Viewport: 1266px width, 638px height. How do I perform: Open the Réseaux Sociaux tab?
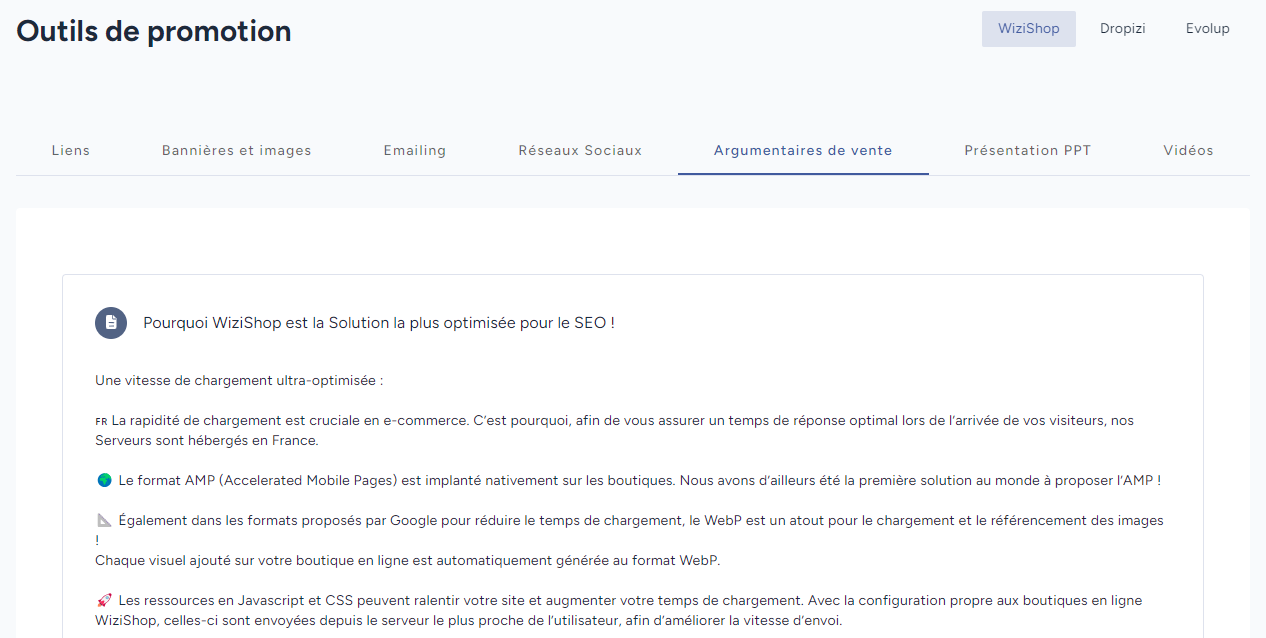pyautogui.click(x=580, y=150)
